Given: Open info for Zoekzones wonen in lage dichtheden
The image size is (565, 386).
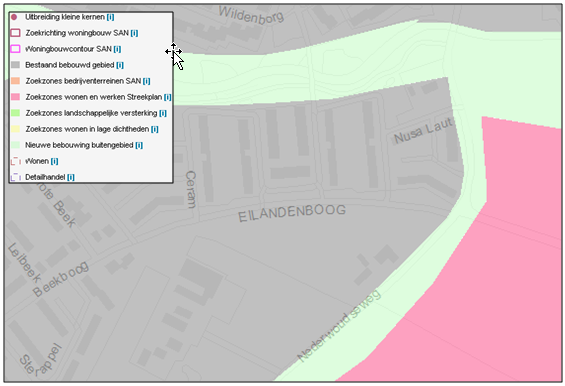Looking at the screenshot, I should [155, 129].
